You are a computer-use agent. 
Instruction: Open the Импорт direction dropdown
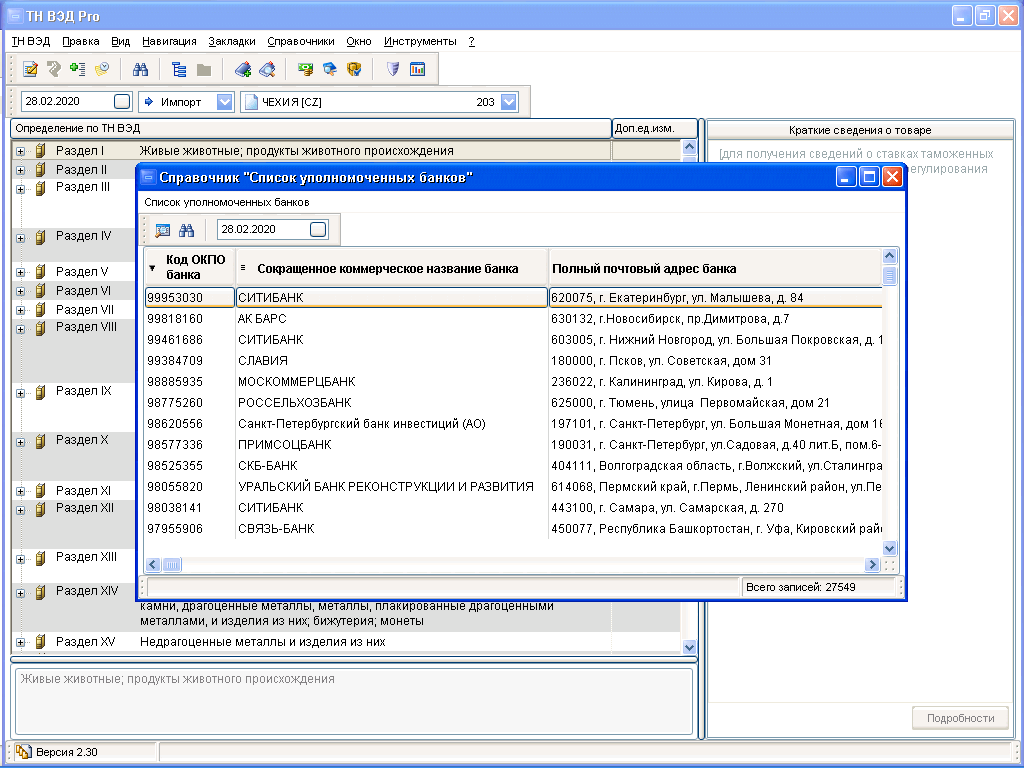point(225,102)
